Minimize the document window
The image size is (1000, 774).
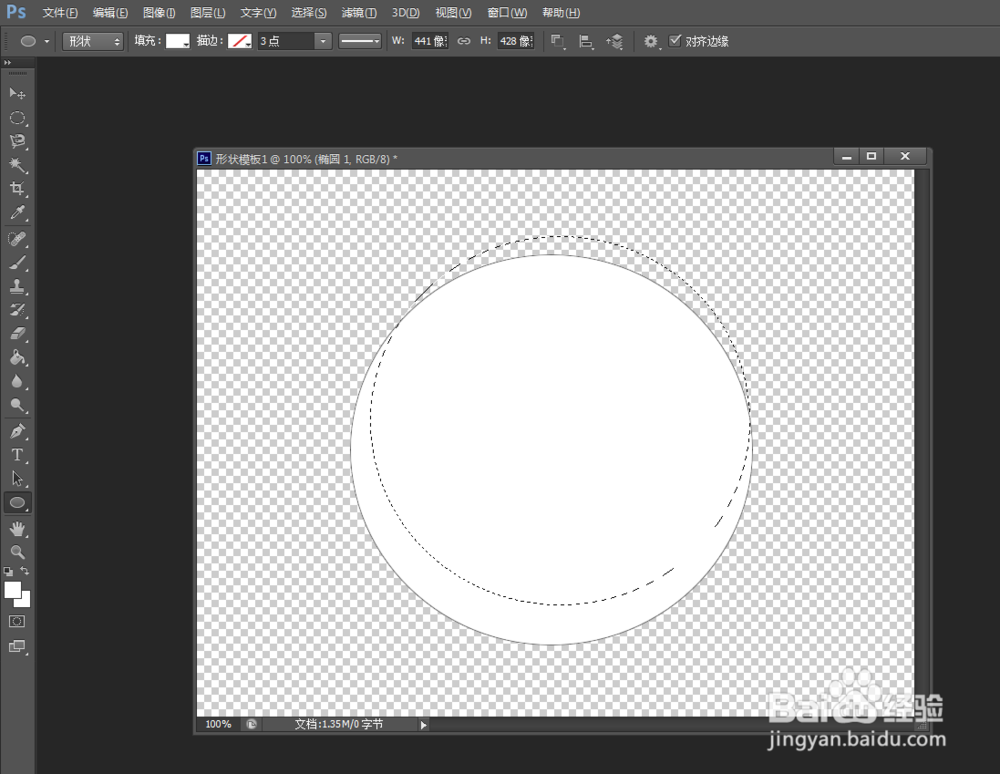coord(847,156)
